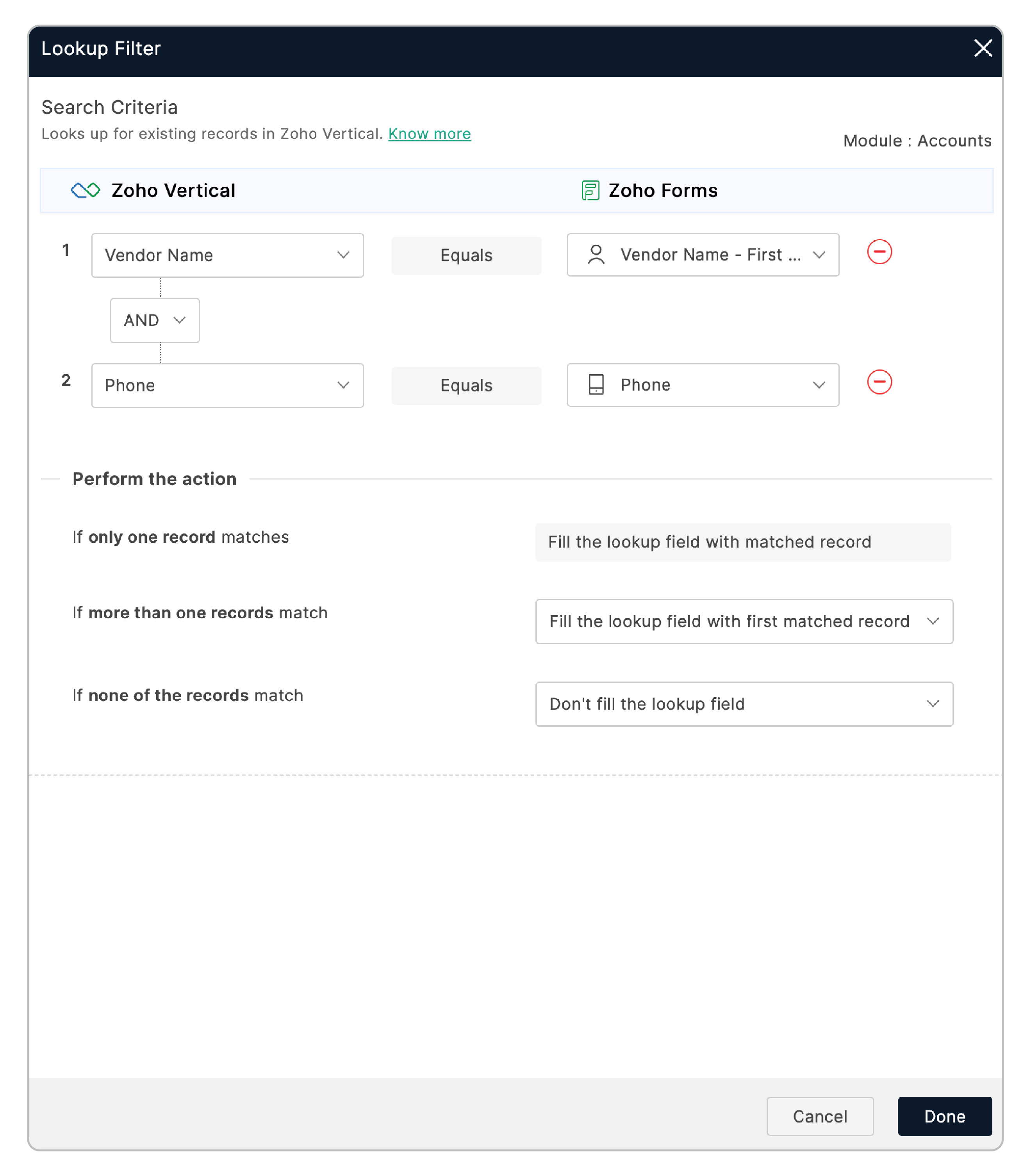Image resolution: width=1031 pixels, height=1176 pixels.
Task: Open the Know more link
Action: tap(429, 134)
